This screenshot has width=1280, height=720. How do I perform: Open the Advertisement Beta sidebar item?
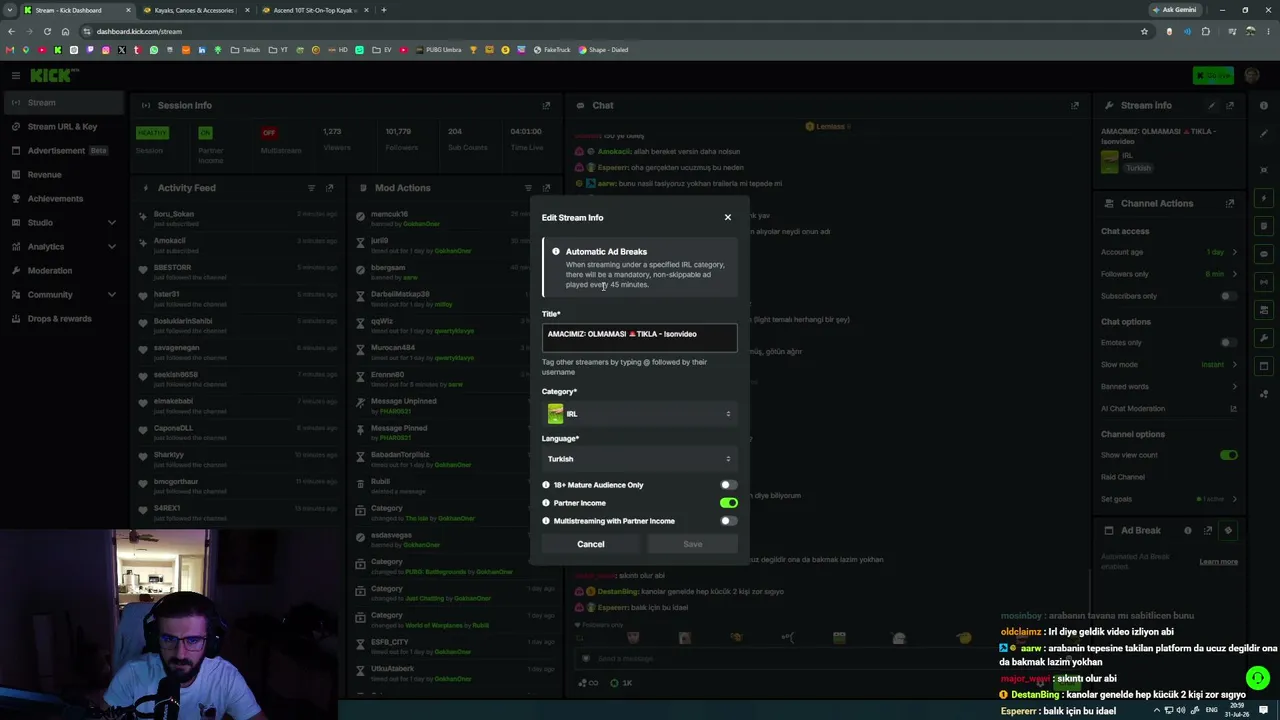62,151
